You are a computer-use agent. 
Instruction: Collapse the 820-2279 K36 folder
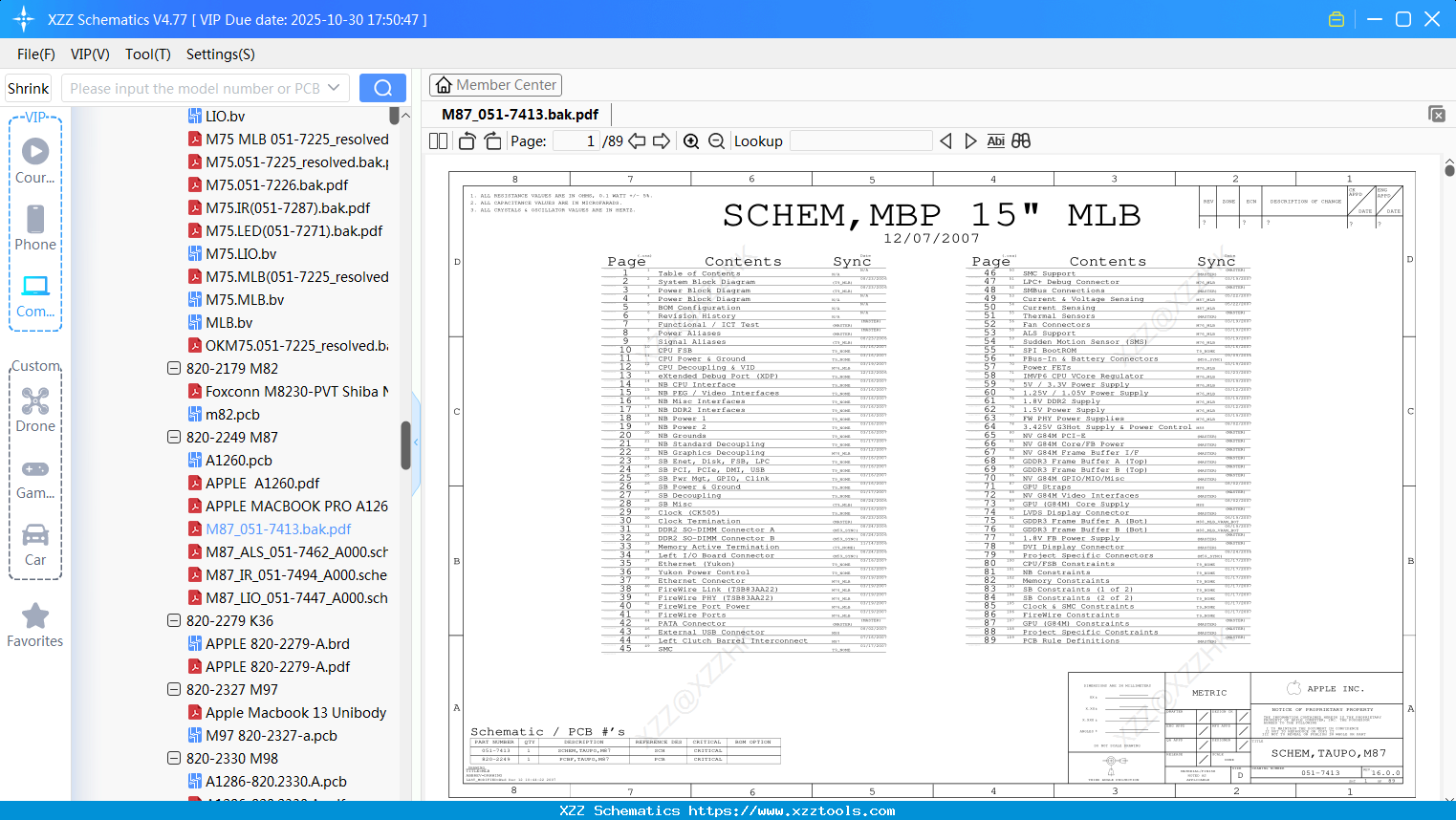coord(174,620)
